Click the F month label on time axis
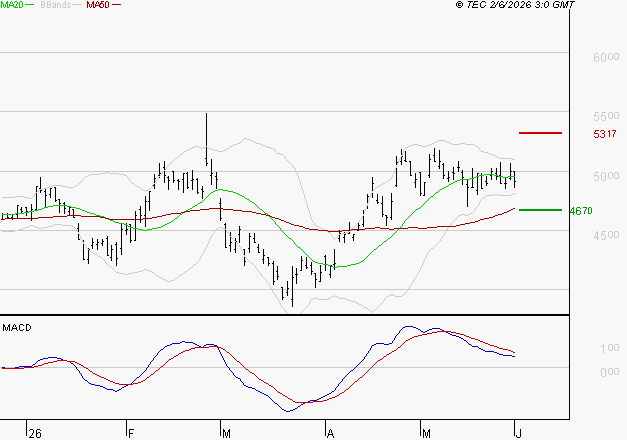 pyautogui.click(x=131, y=434)
